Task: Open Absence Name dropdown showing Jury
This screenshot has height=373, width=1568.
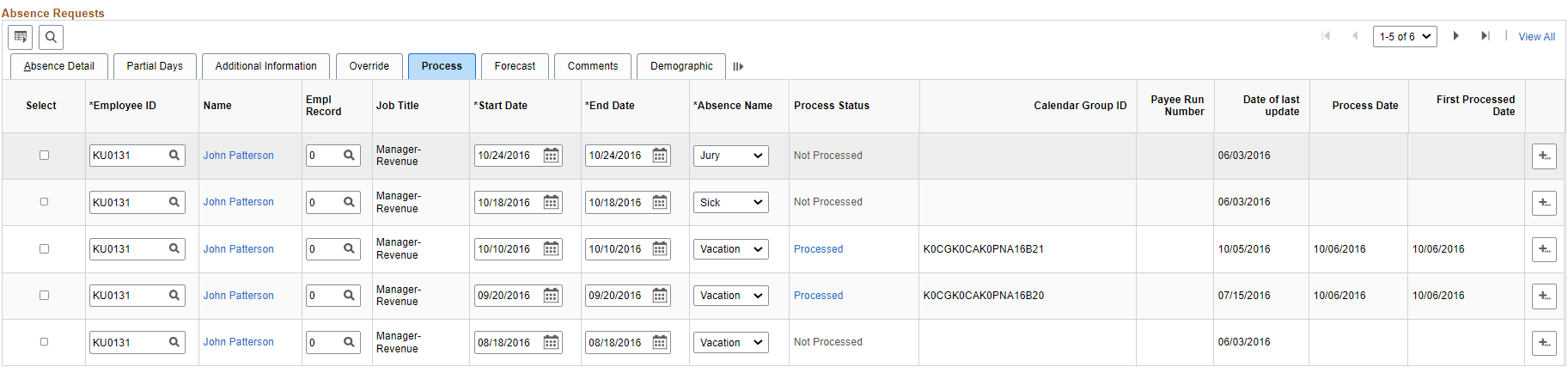Action: [x=730, y=156]
